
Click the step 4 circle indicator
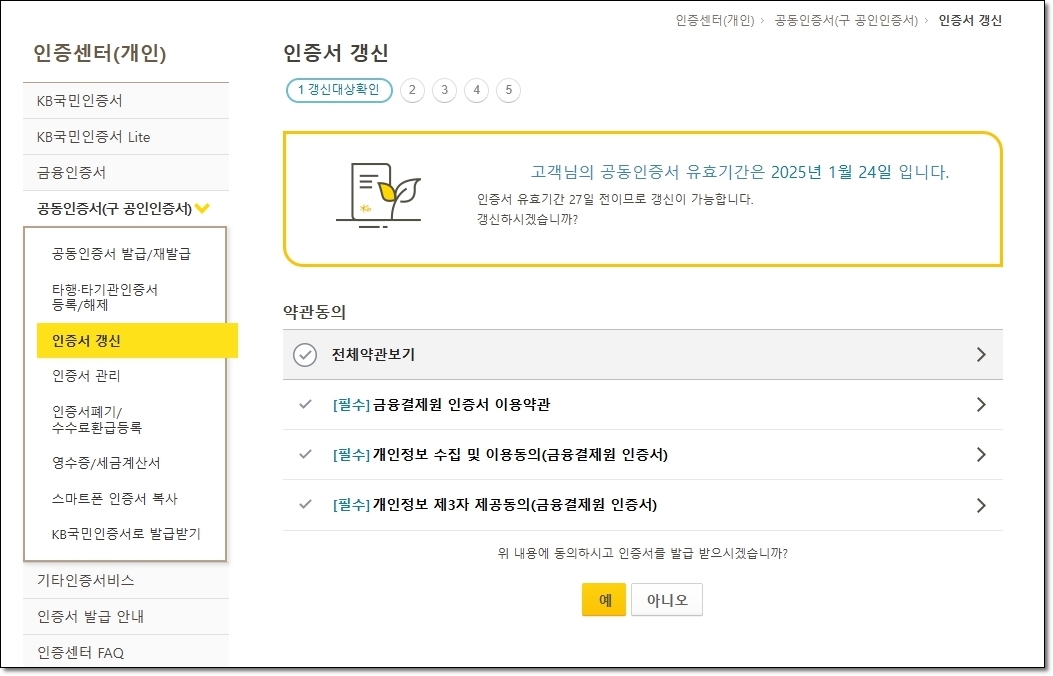(476, 90)
